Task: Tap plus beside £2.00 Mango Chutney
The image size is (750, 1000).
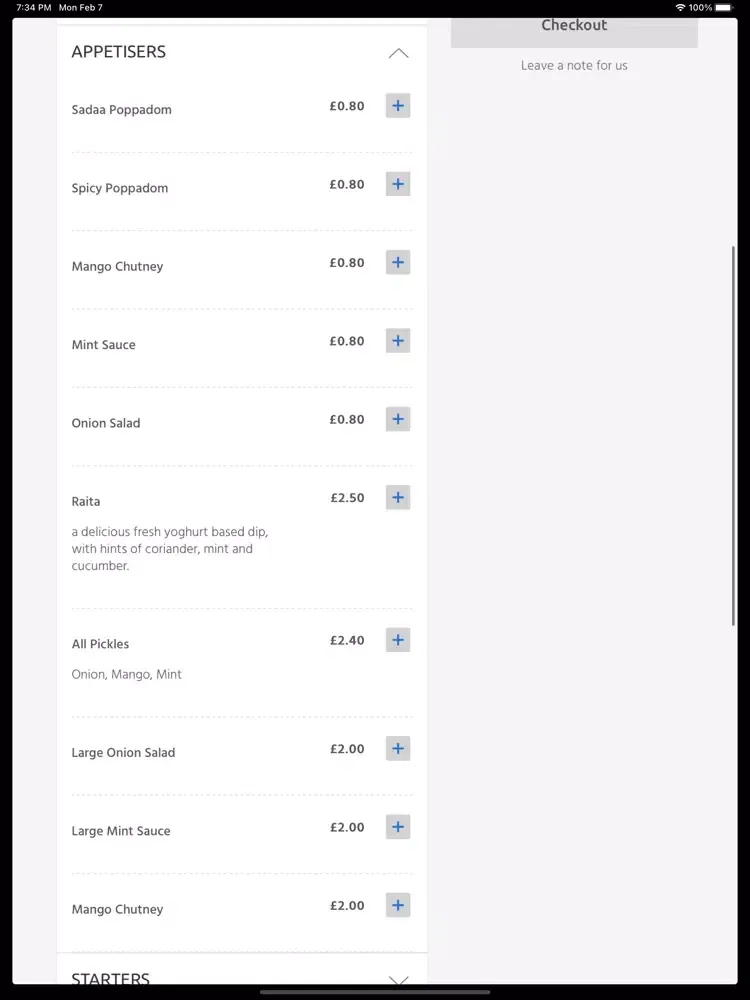Action: pos(398,906)
